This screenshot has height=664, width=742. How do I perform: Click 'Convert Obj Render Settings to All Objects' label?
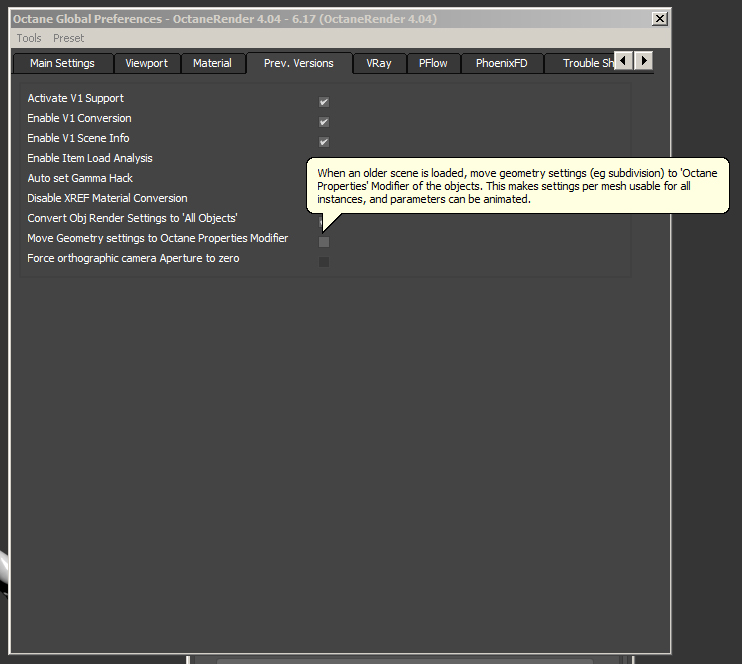coord(132,218)
